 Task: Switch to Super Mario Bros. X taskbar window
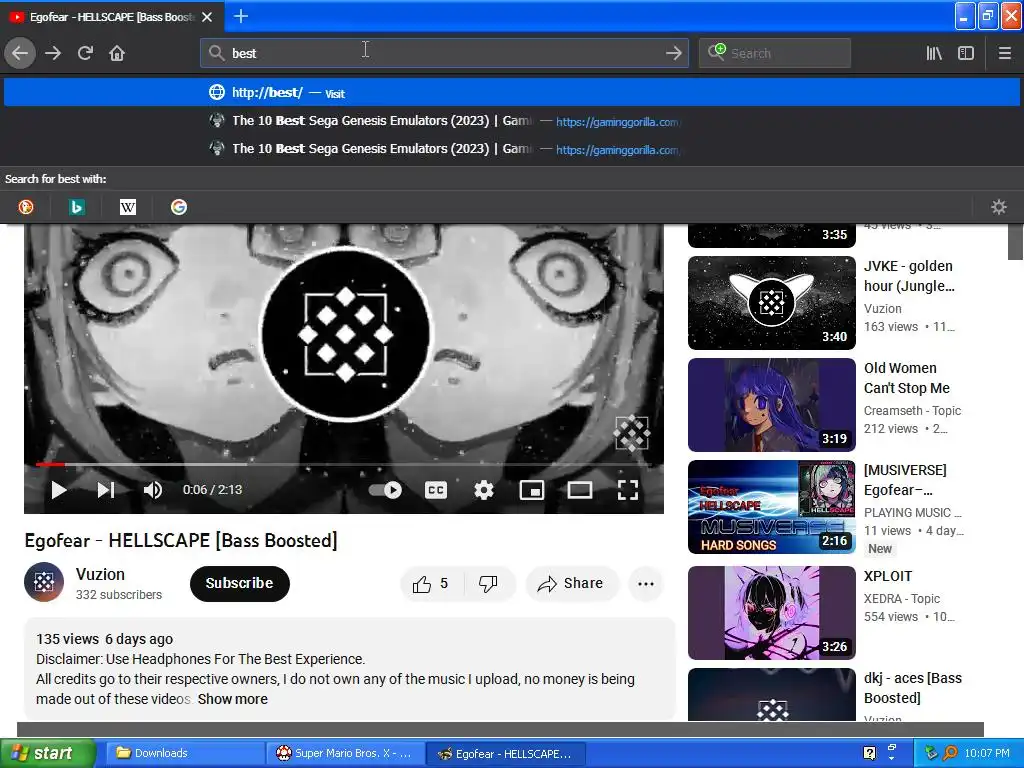click(x=345, y=754)
